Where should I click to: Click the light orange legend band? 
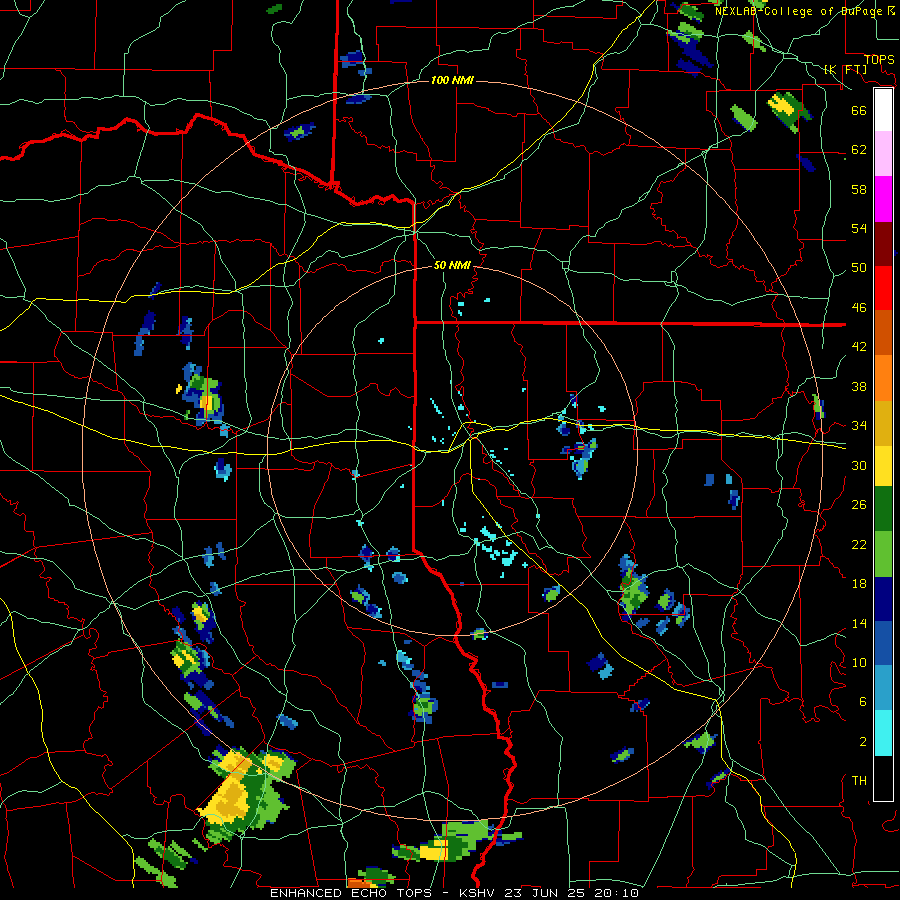coord(883,378)
